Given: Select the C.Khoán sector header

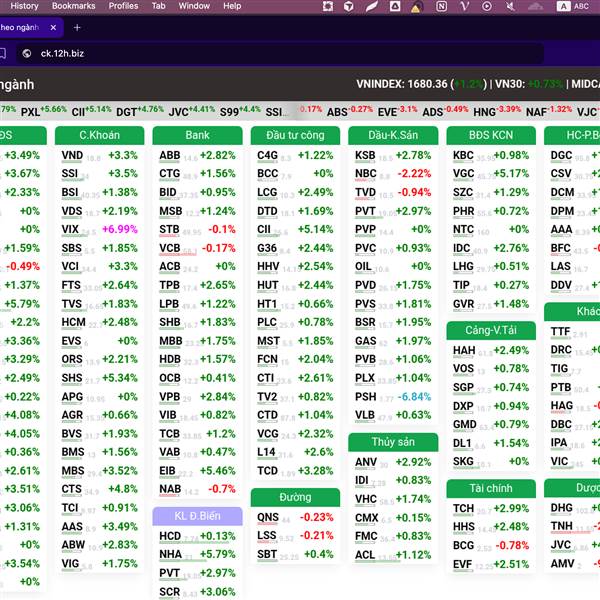Looking at the screenshot, I should 99,135.
